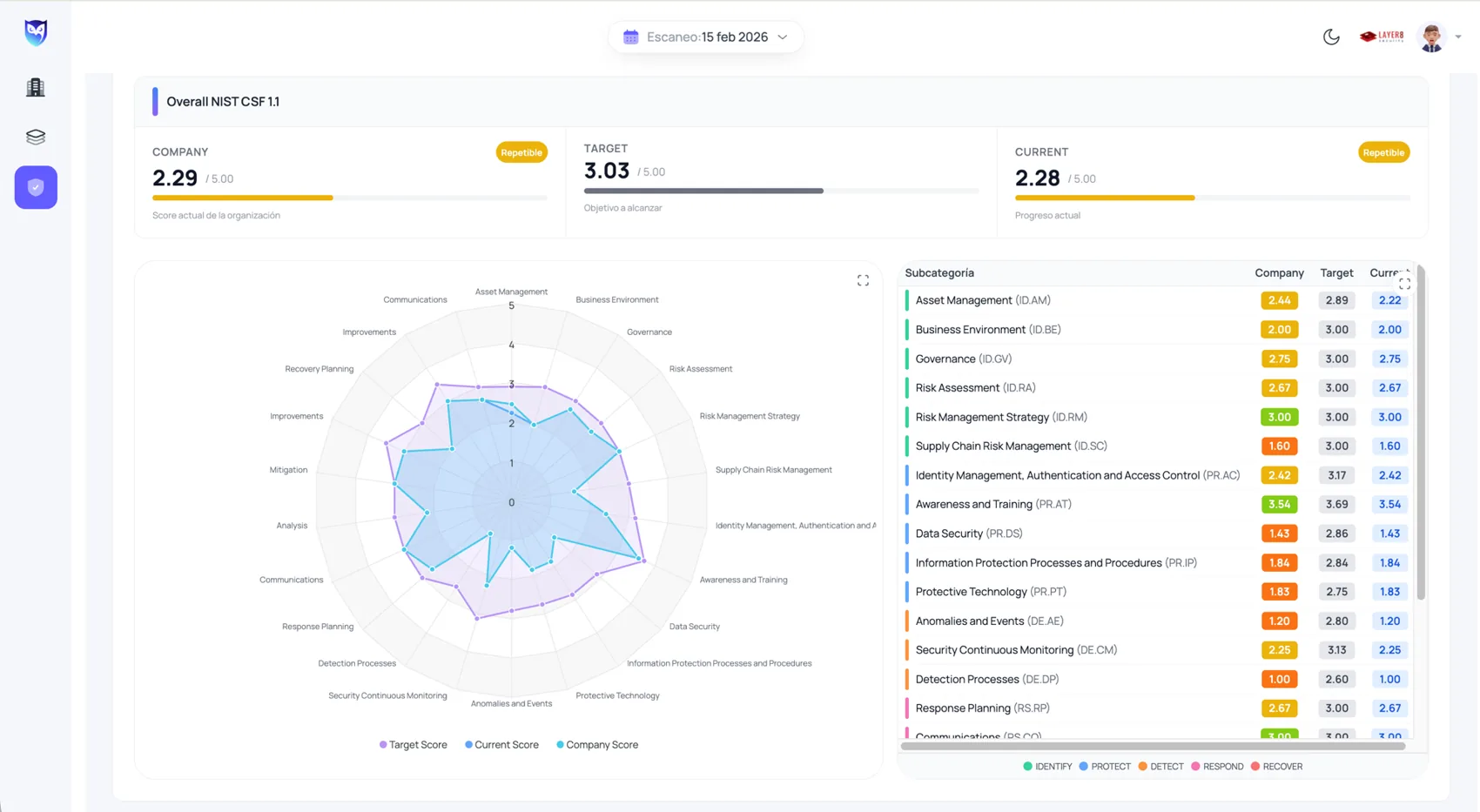
Task: Click the Company Repetible badge
Action: [521, 152]
